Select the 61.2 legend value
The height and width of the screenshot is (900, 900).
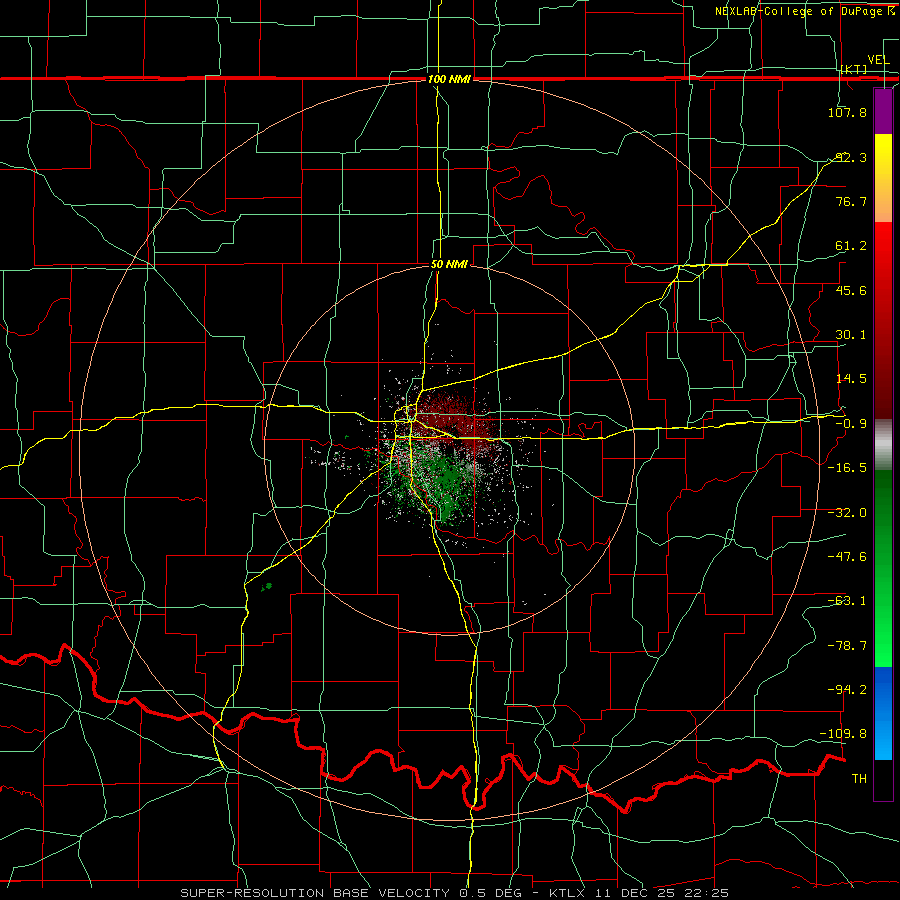click(x=851, y=246)
